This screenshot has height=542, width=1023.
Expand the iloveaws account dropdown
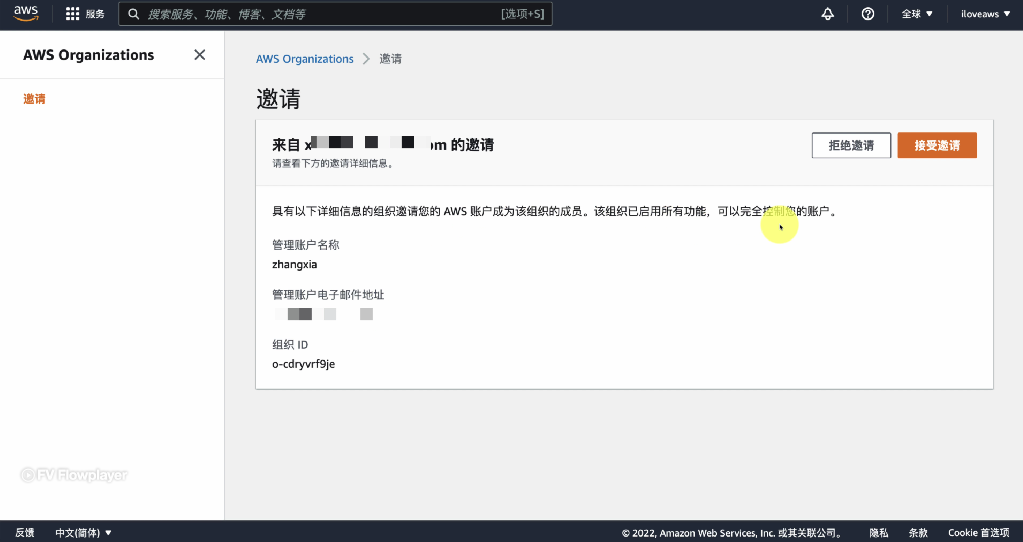coord(985,14)
